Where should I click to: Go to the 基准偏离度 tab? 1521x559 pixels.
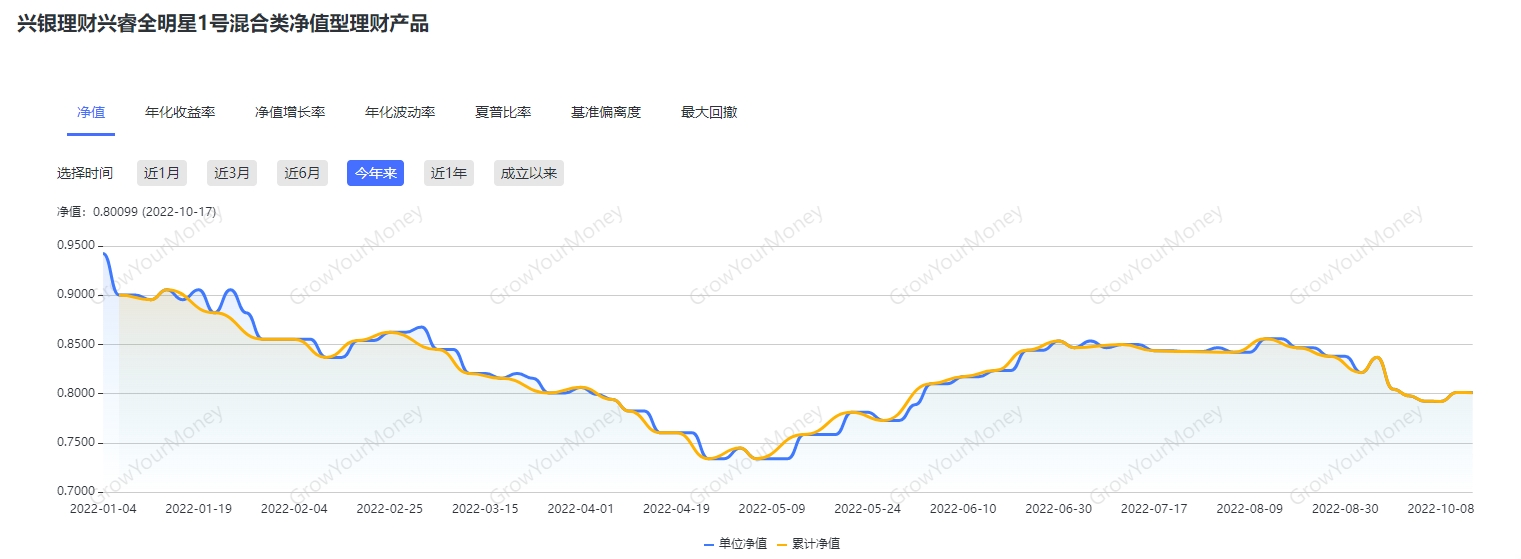coord(606,112)
